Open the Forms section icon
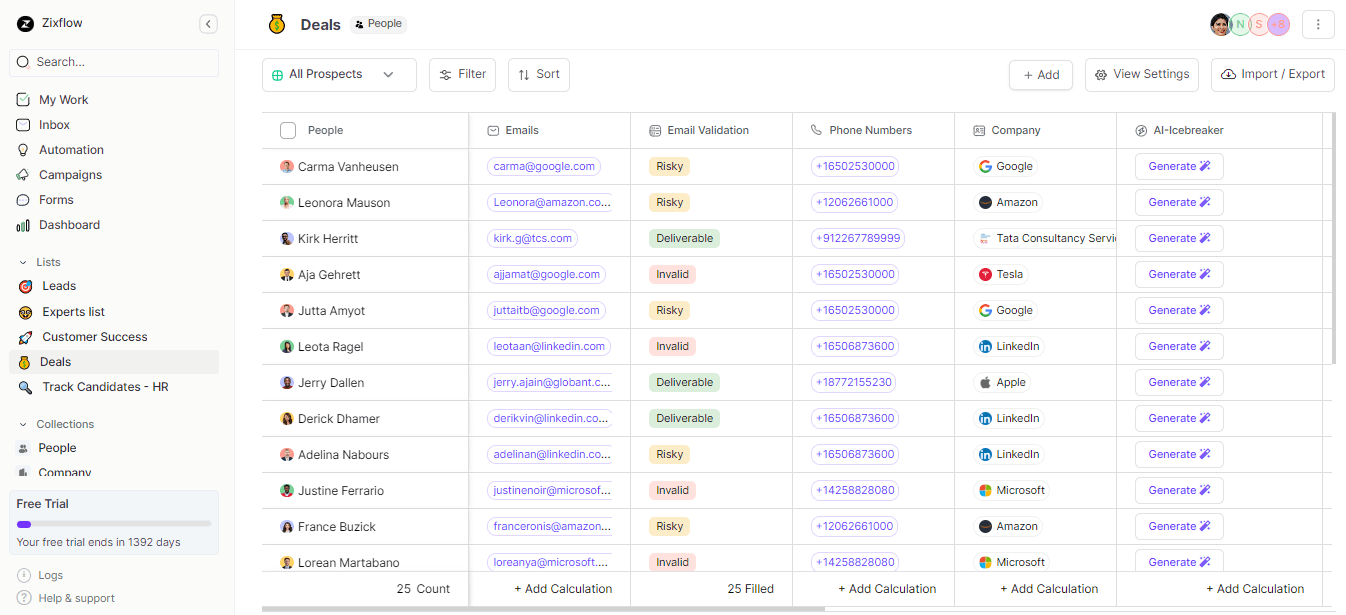The height and width of the screenshot is (615, 1346). [x=23, y=199]
